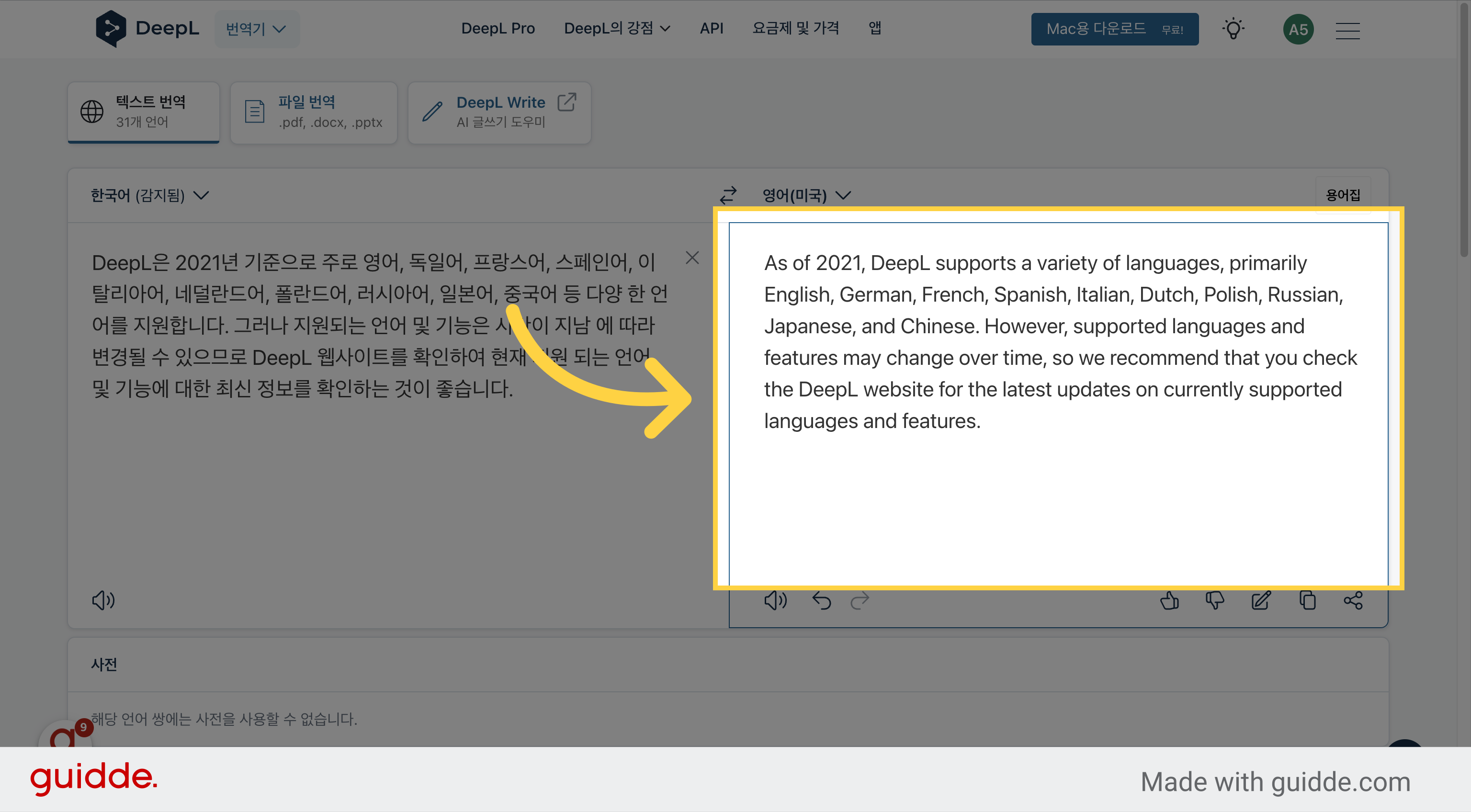Viewport: 1471px width, 812px height.
Task: Open the API menu link
Action: (712, 28)
